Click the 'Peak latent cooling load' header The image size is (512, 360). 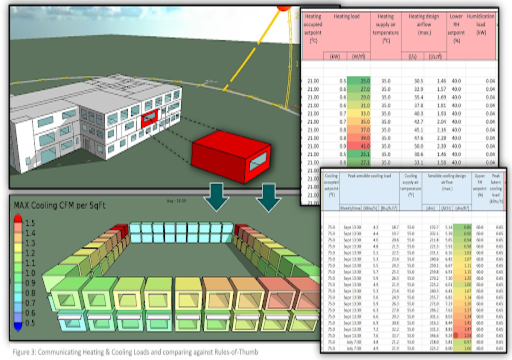click(496, 188)
